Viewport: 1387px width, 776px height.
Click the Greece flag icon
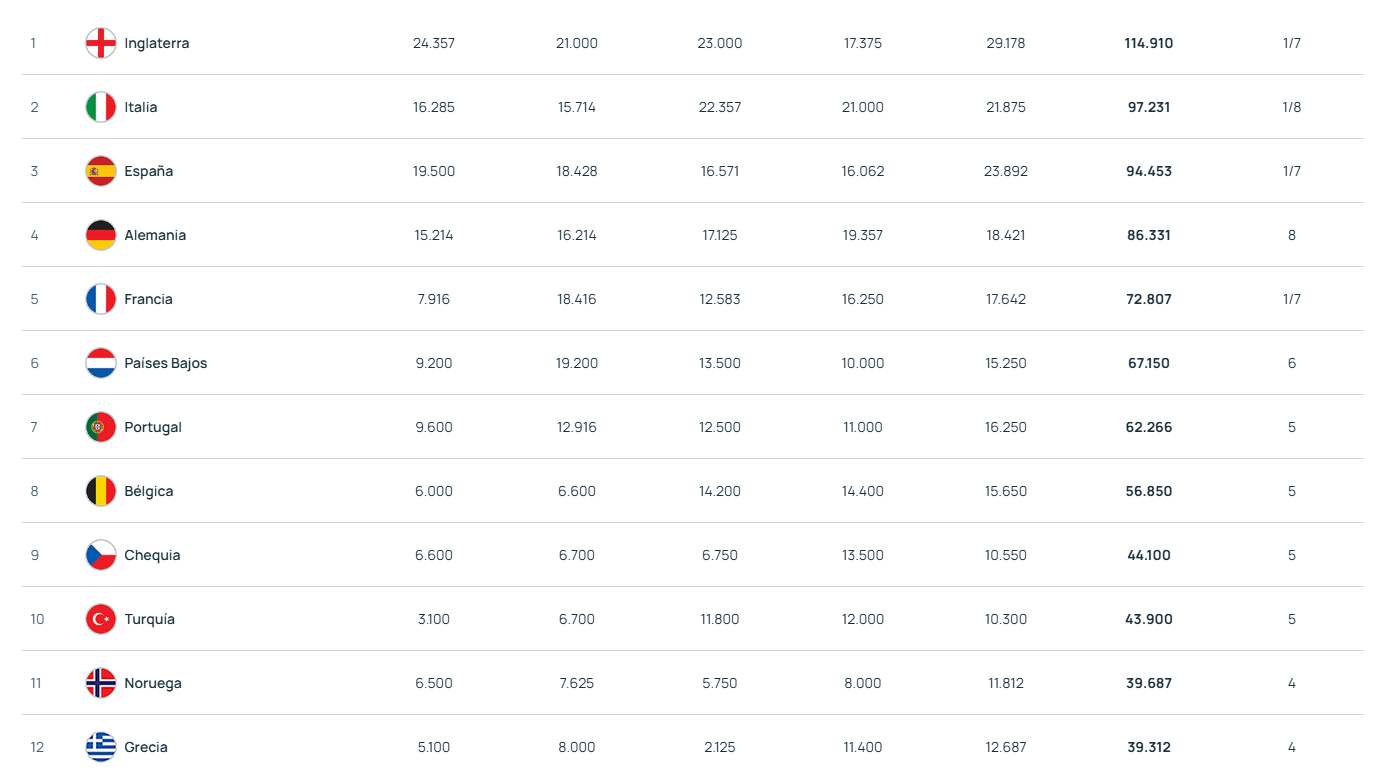click(101, 747)
